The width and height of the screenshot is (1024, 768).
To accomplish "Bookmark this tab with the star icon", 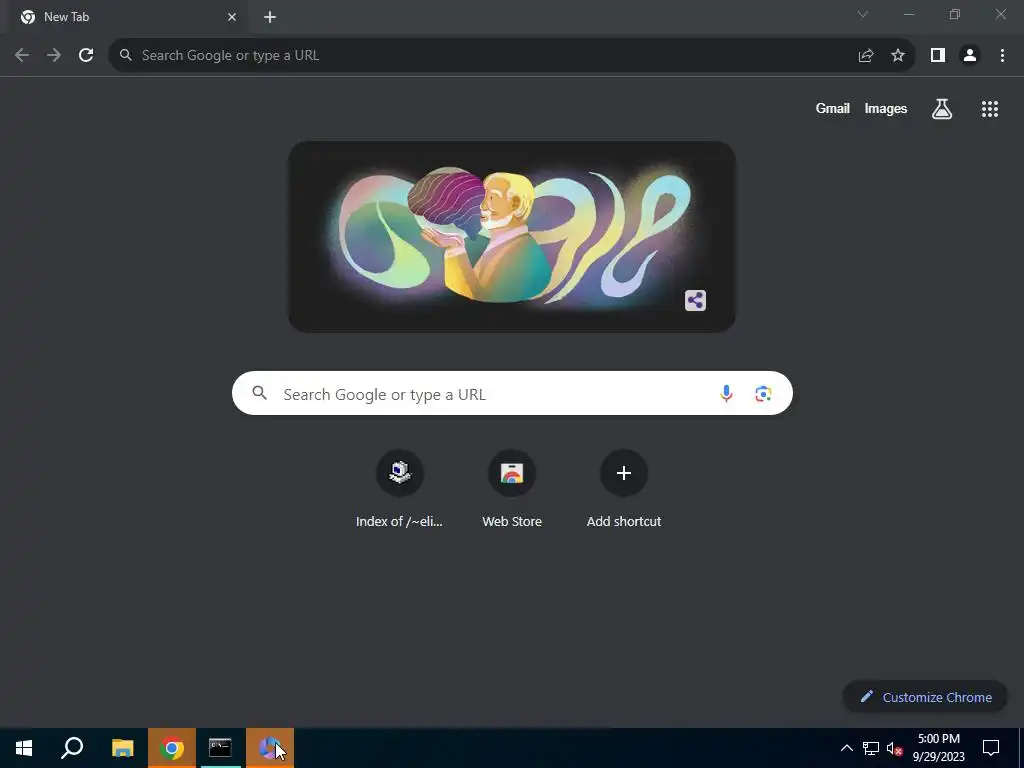I will pyautogui.click(x=898, y=56).
